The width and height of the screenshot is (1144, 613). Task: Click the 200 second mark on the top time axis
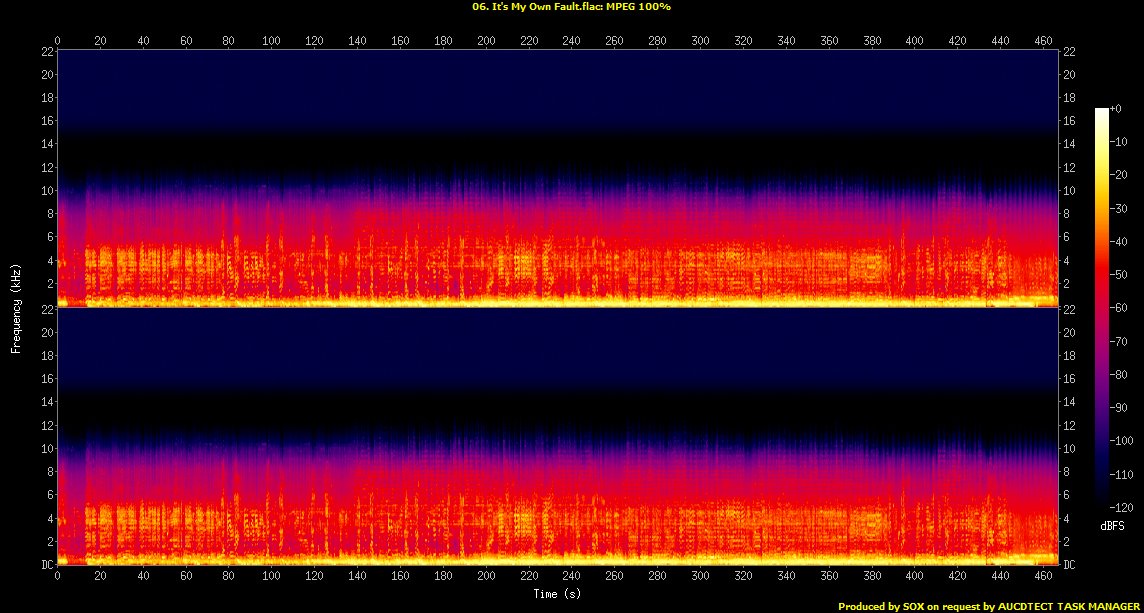[x=486, y=41]
